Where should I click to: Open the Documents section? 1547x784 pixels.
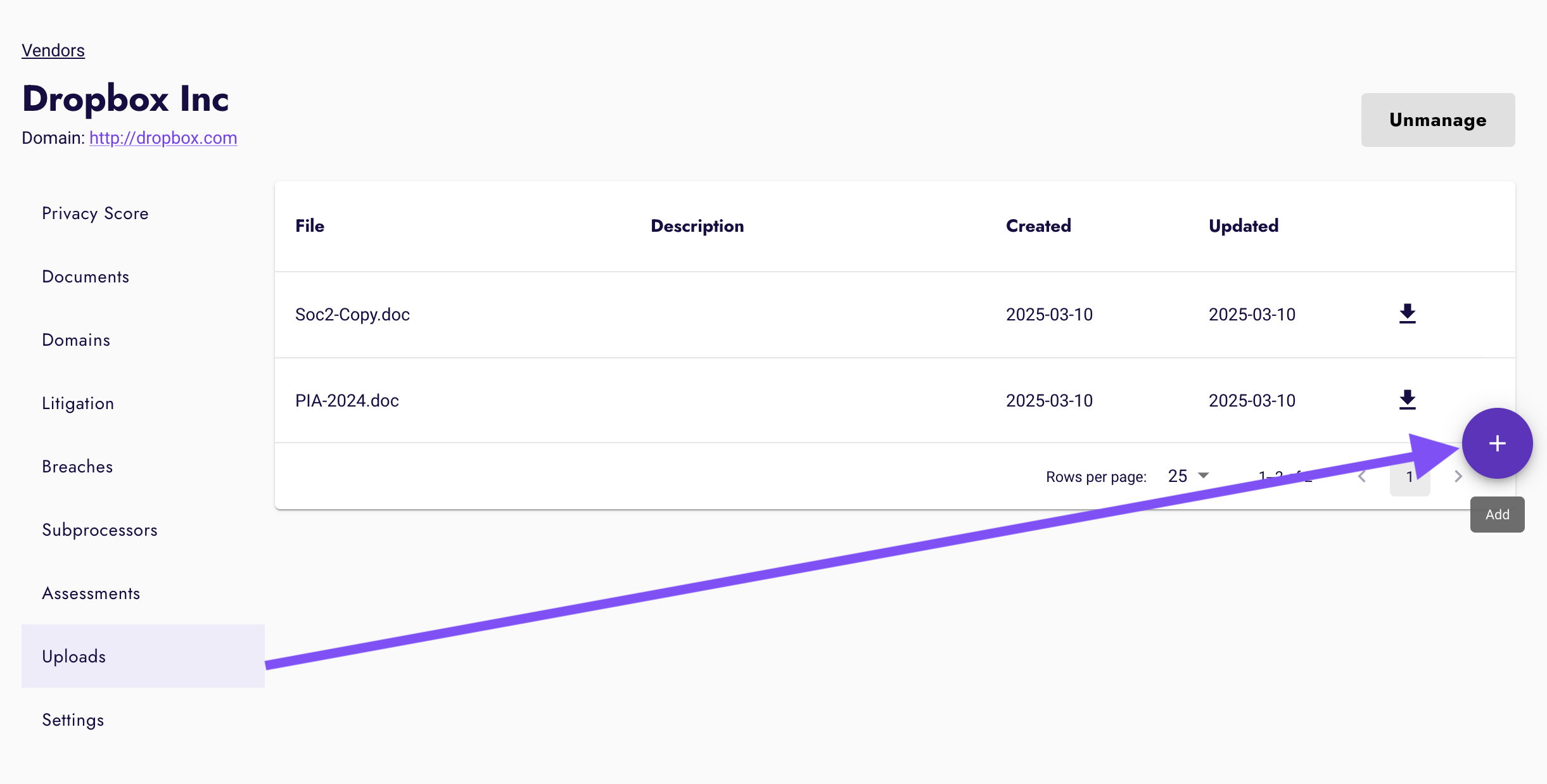coord(143,277)
